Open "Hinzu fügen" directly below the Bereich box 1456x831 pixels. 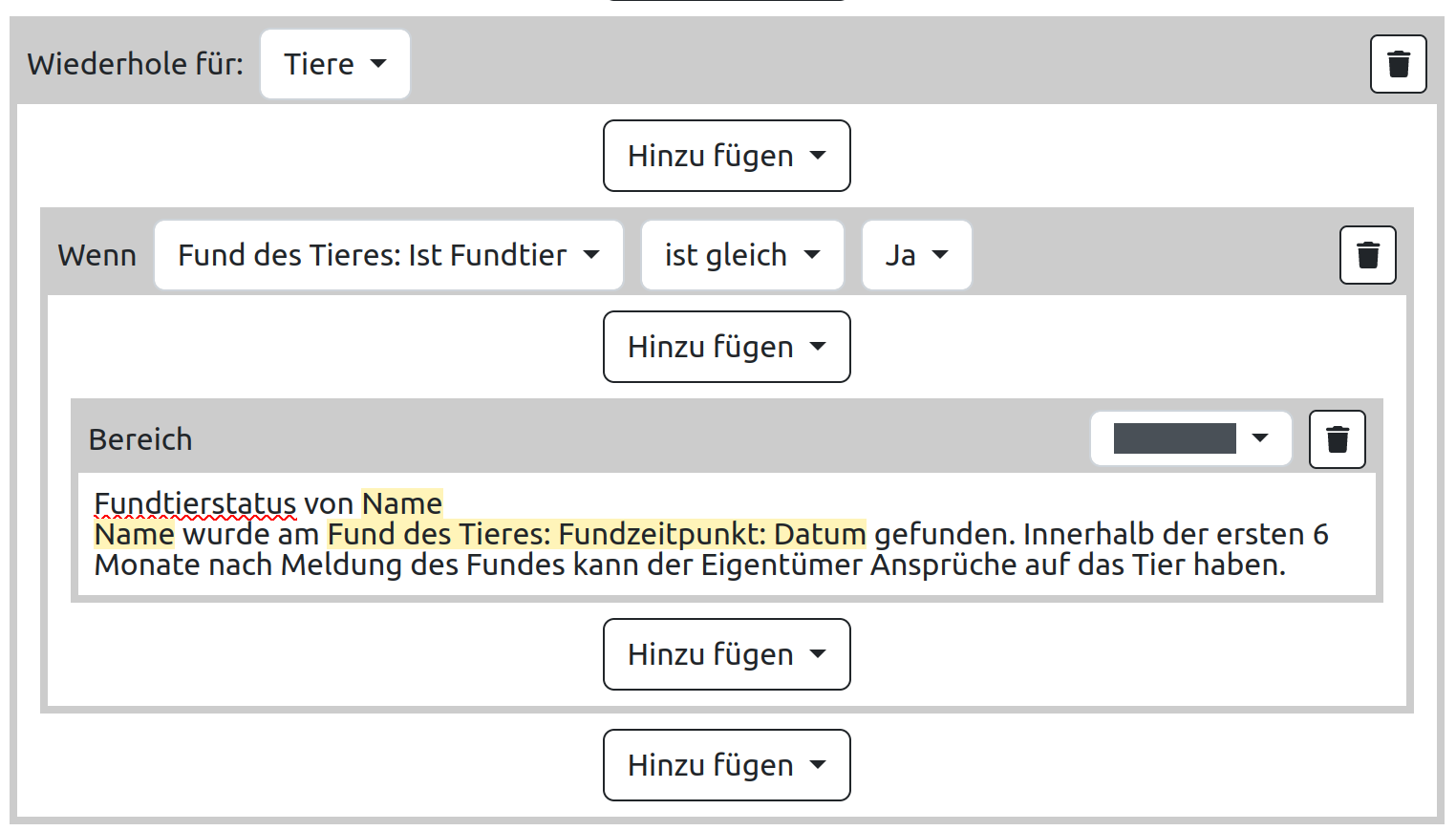pyautogui.click(x=726, y=654)
